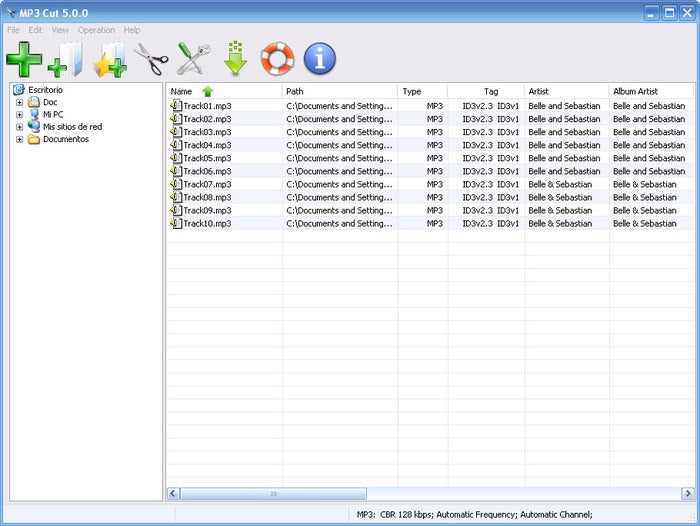700x526 pixels.
Task: Click the blue Info icon
Action: (320, 58)
